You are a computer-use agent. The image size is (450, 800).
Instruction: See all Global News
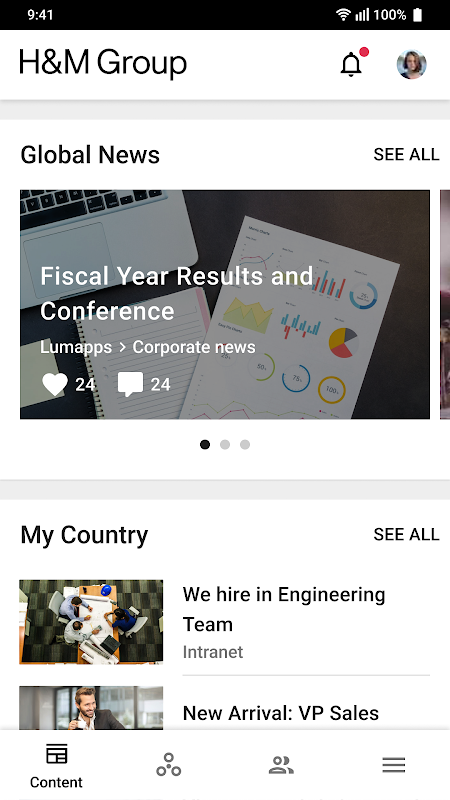click(406, 154)
